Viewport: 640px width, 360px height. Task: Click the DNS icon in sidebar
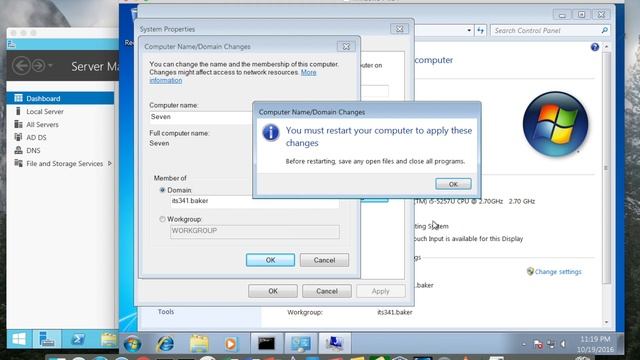point(18,150)
